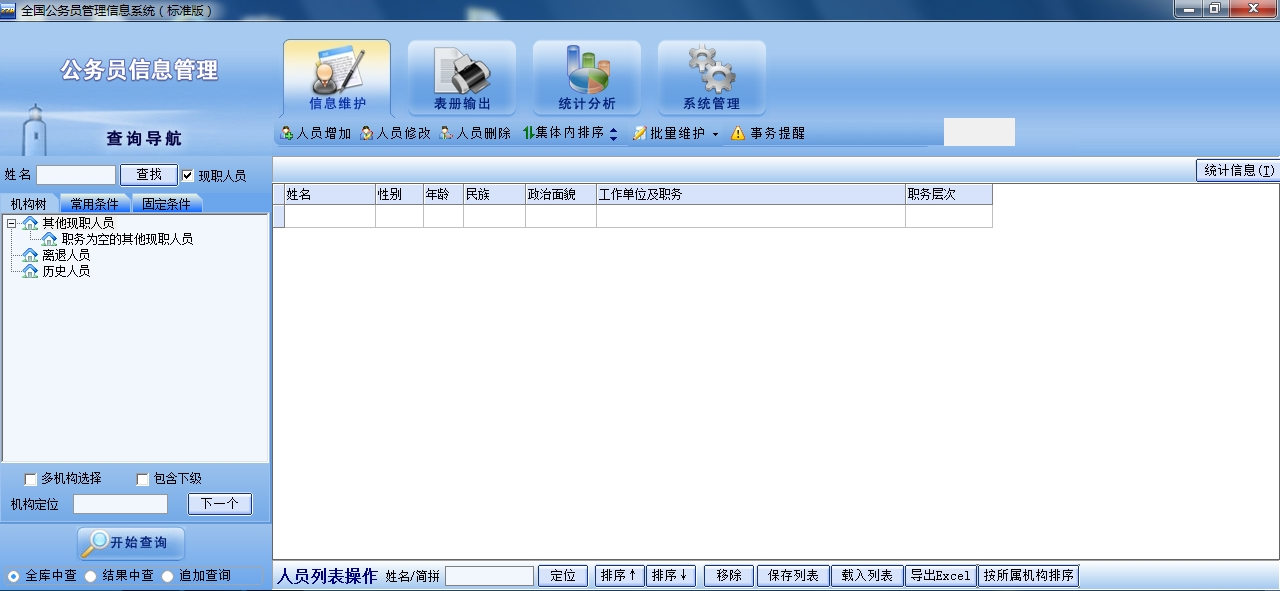Select the 全库中查 radio button
The image size is (1280, 591).
click(x=13, y=576)
